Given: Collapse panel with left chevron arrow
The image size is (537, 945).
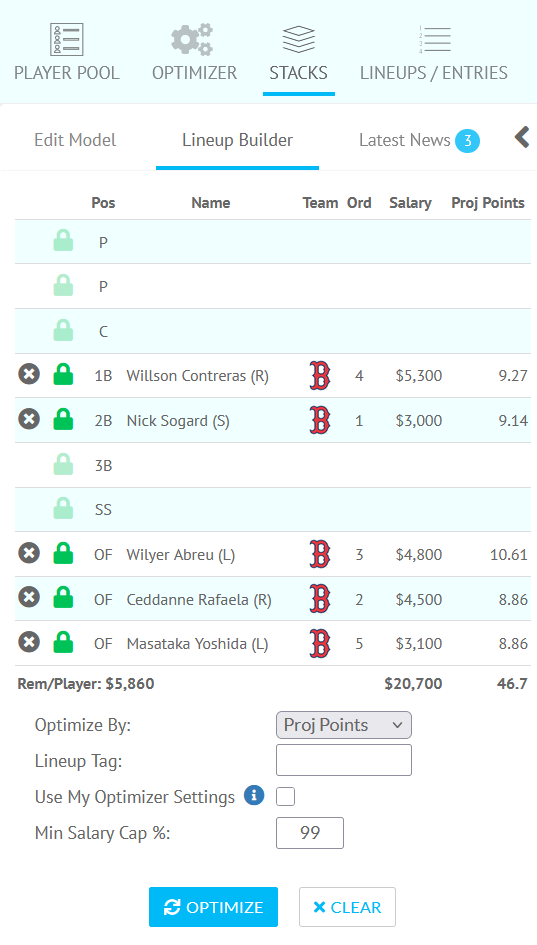Looking at the screenshot, I should tap(522, 137).
